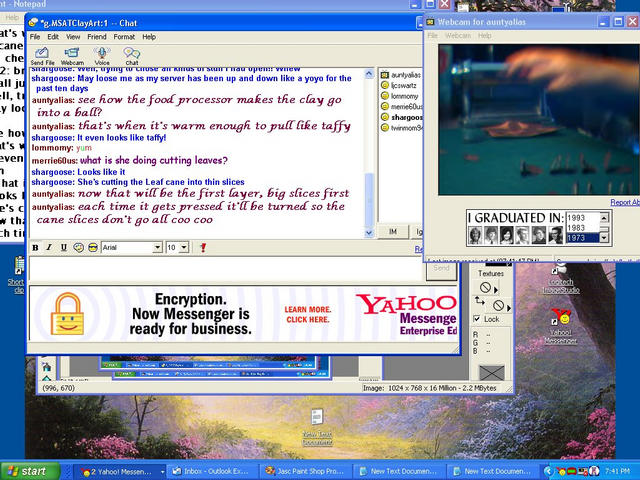Select twinmom in chat member list
Viewport: 640px width, 480px height.
point(401,128)
